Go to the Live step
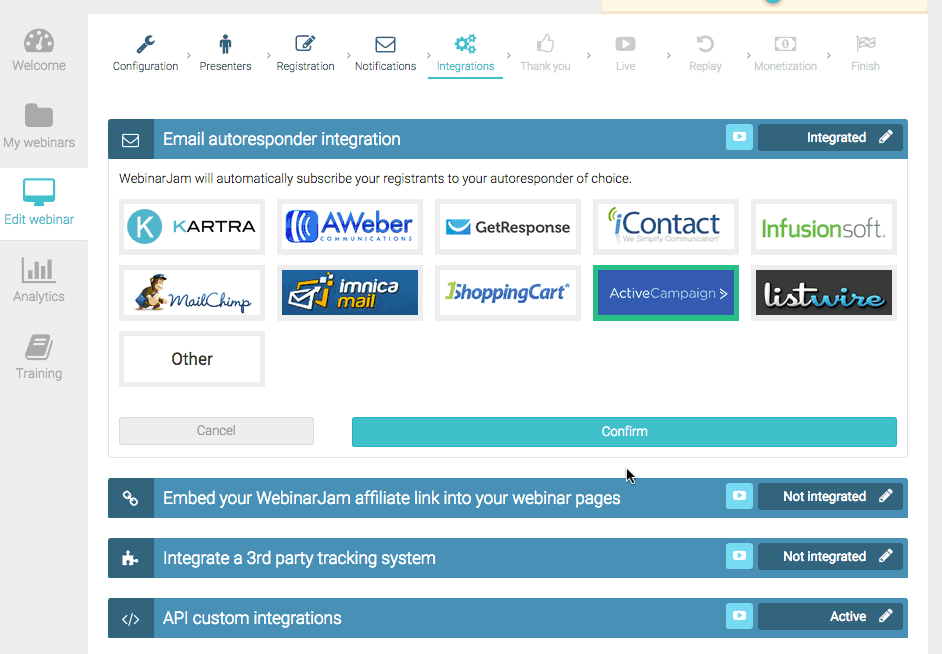 [x=625, y=54]
